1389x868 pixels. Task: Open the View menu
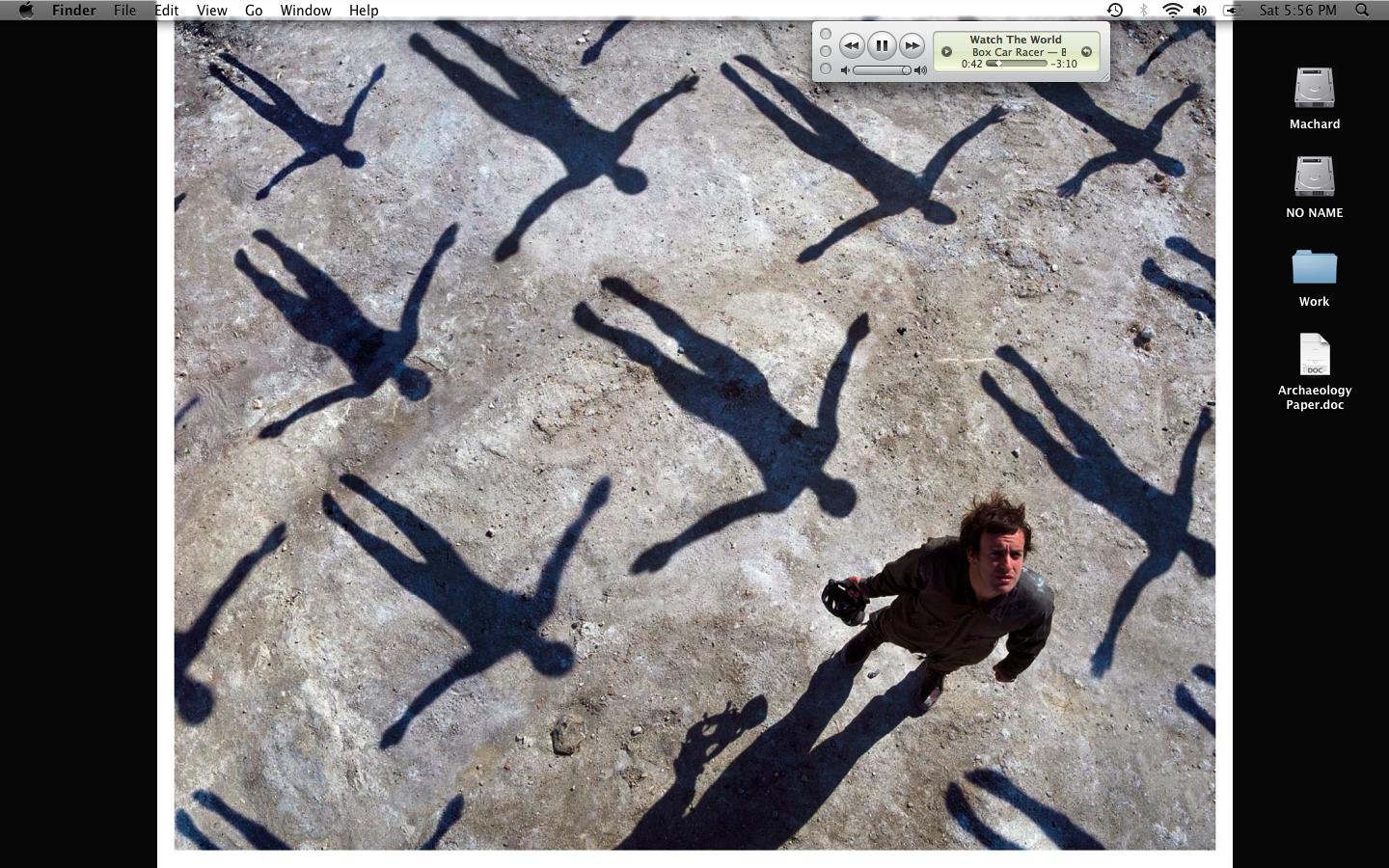coord(211,10)
